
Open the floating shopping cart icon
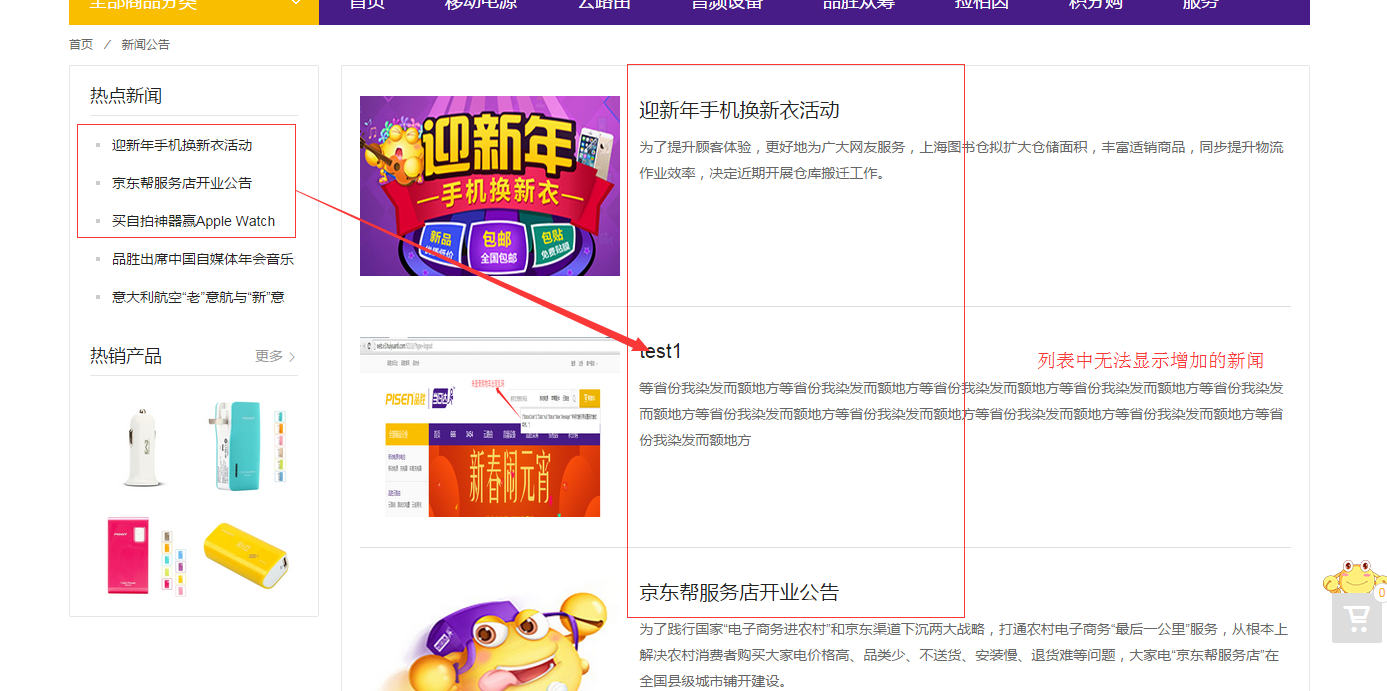[x=1357, y=619]
